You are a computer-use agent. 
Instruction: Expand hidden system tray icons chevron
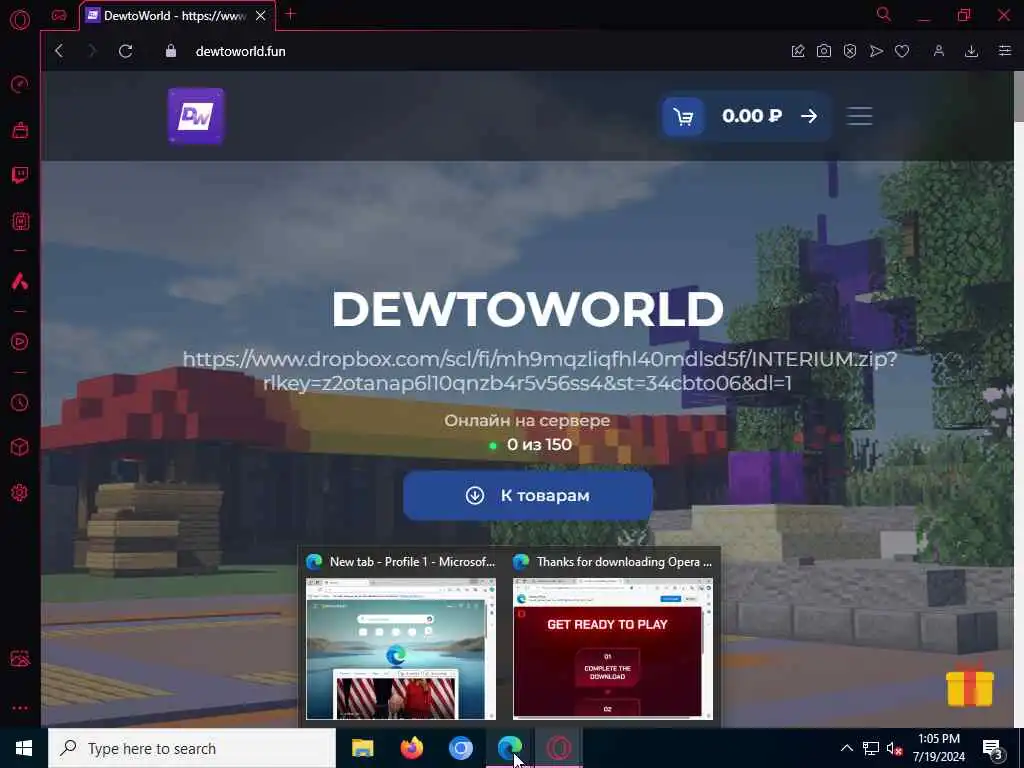point(846,748)
